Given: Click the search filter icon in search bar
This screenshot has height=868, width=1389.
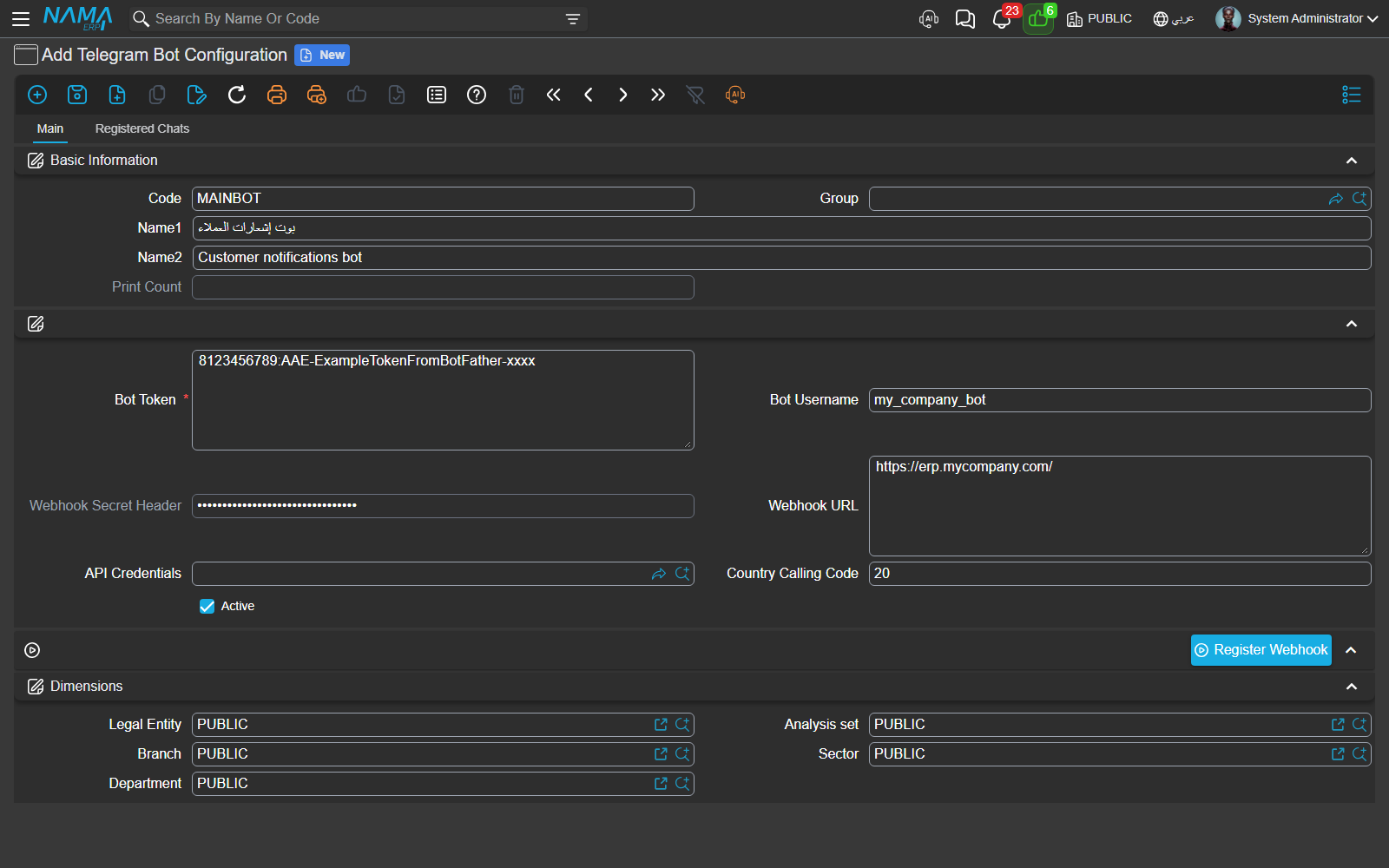Looking at the screenshot, I should [572, 18].
